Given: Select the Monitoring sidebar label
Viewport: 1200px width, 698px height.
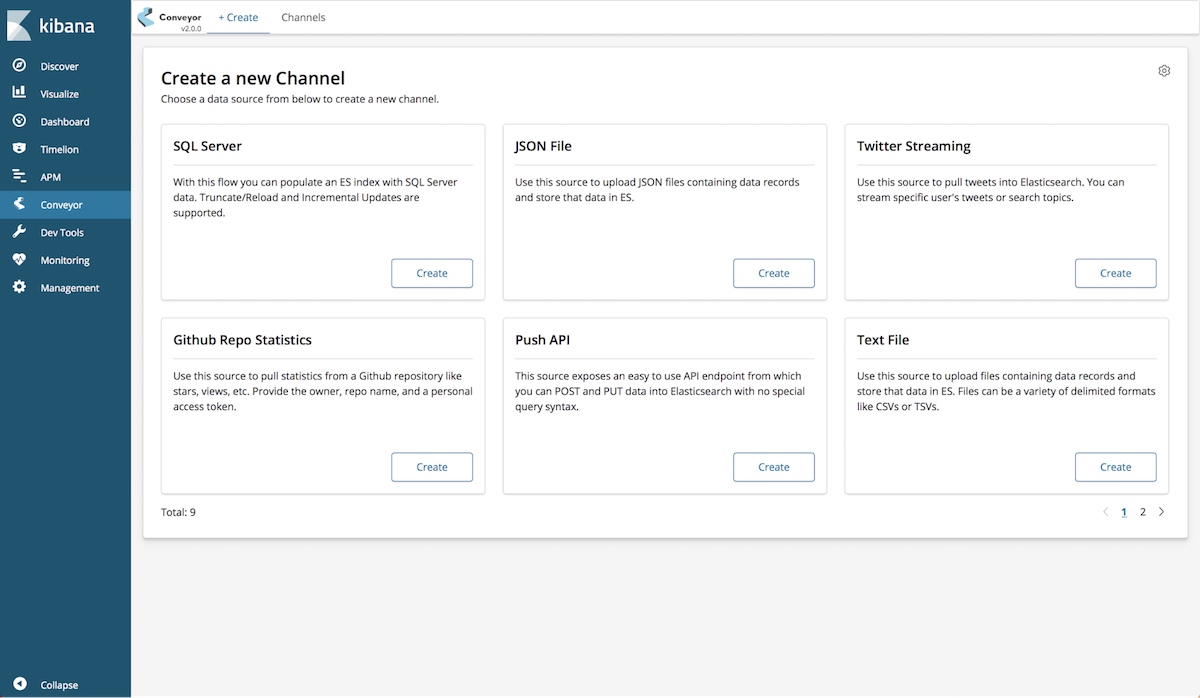Looking at the screenshot, I should coord(65,260).
